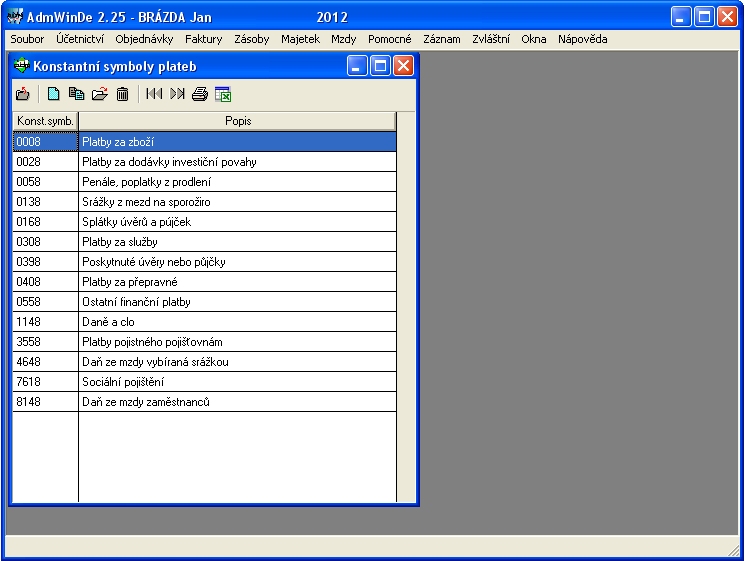Select the 0058 symbol cell
This screenshot has height=561, width=745.
pyautogui.click(x=45, y=181)
